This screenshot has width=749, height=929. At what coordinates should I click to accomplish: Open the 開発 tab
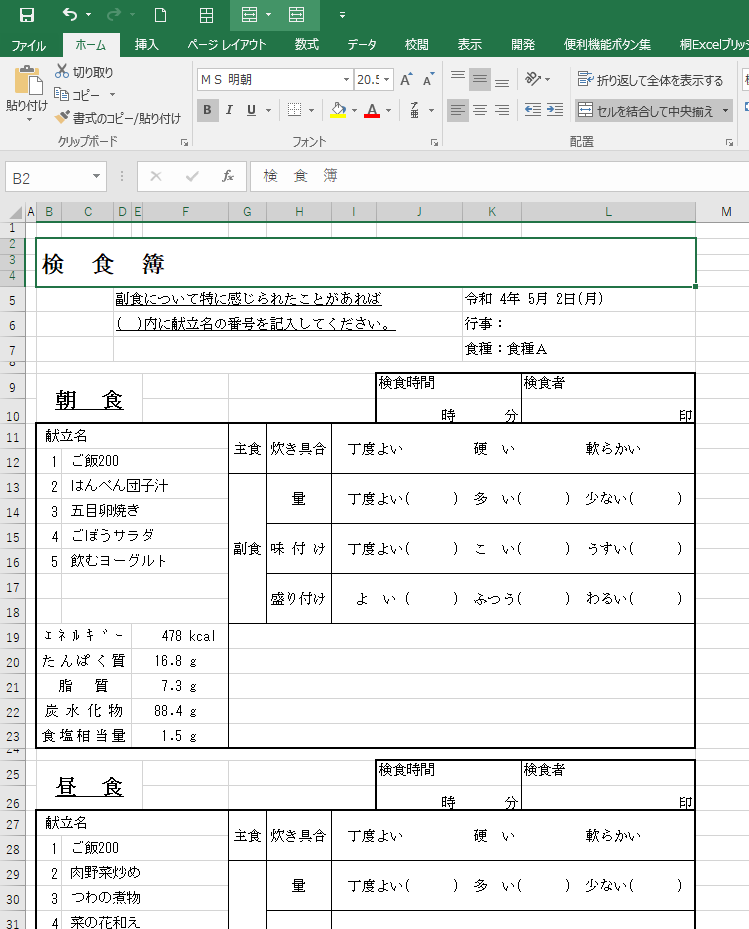(523, 45)
